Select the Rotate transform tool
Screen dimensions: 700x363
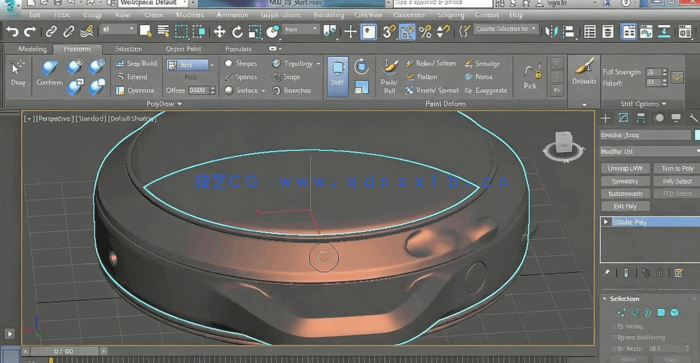[237, 32]
